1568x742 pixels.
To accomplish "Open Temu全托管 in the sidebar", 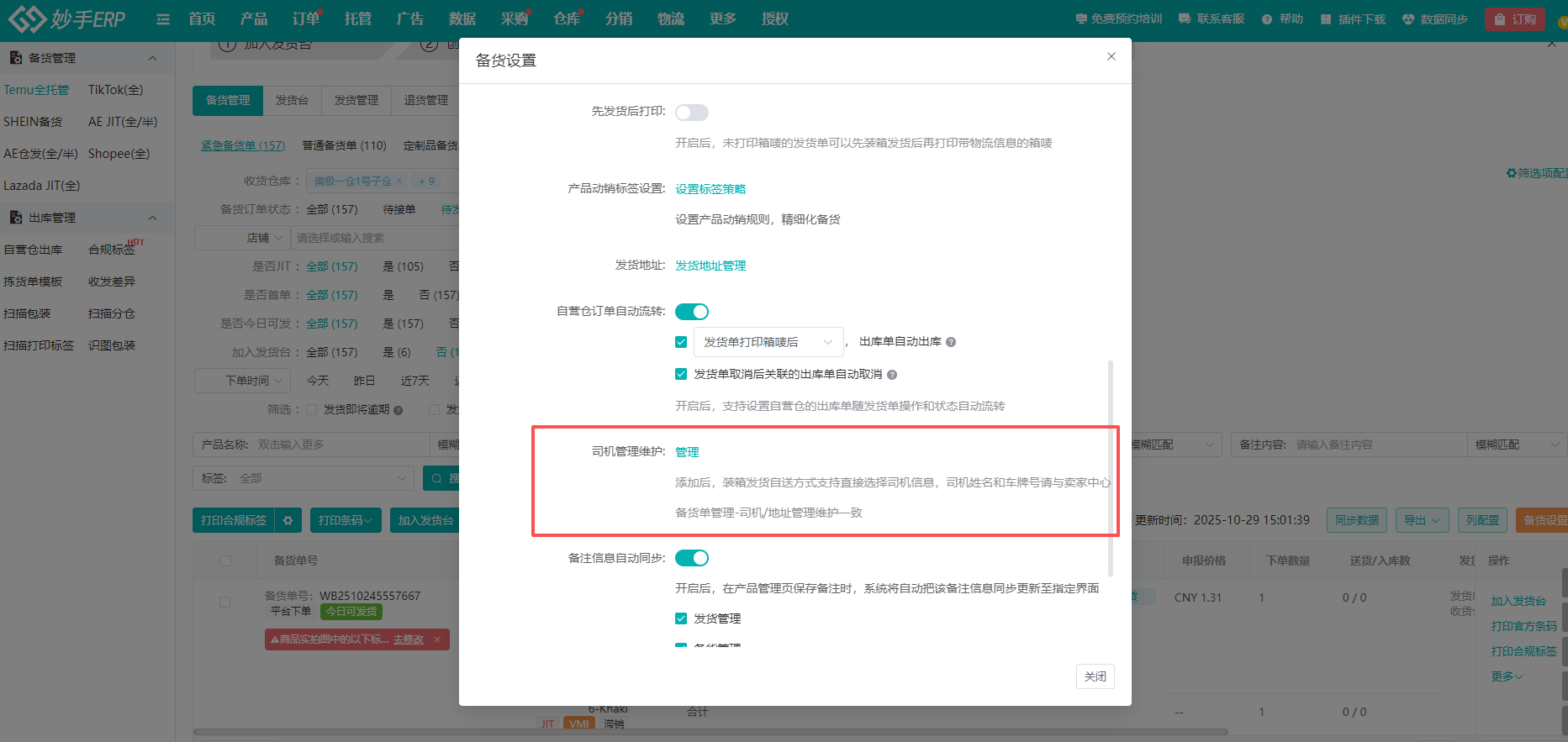I will tap(36, 90).
